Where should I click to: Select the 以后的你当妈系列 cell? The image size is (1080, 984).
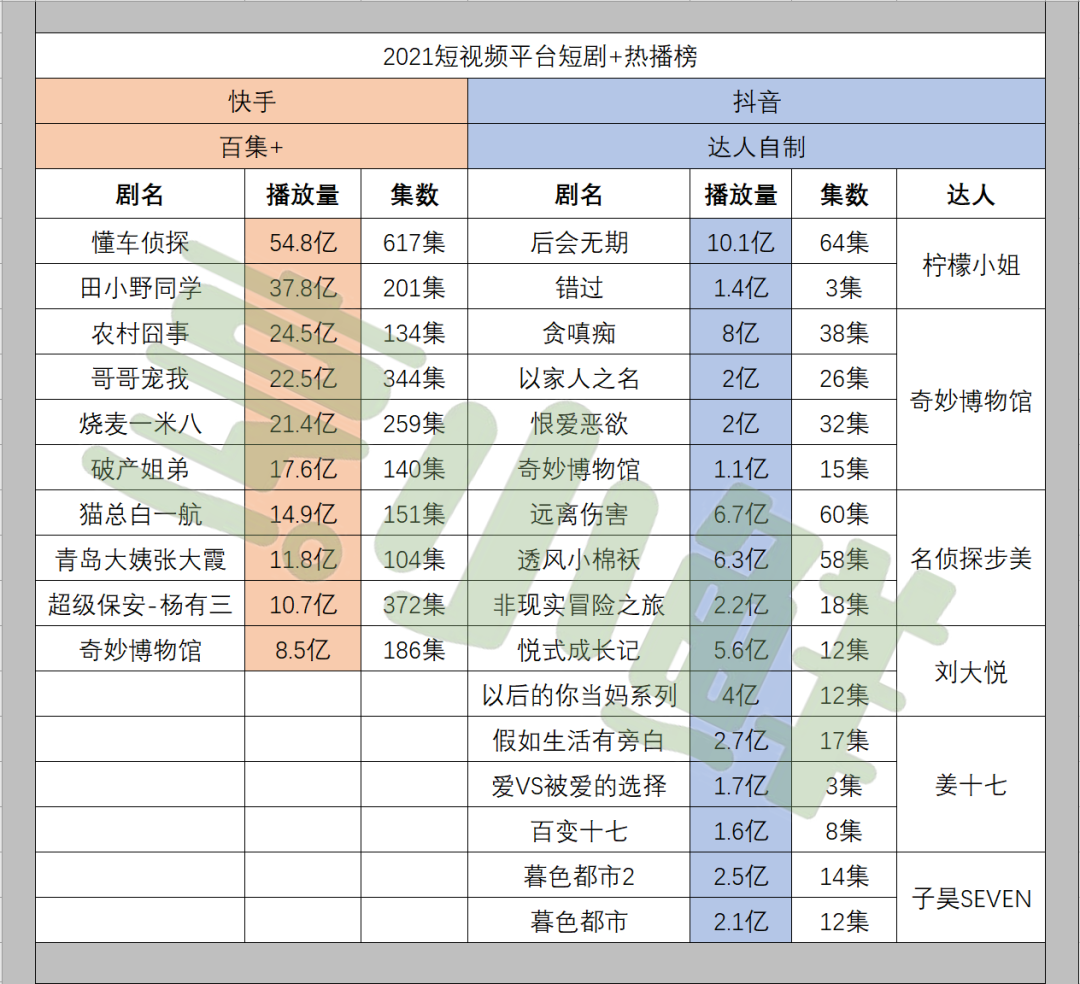[x=579, y=695]
